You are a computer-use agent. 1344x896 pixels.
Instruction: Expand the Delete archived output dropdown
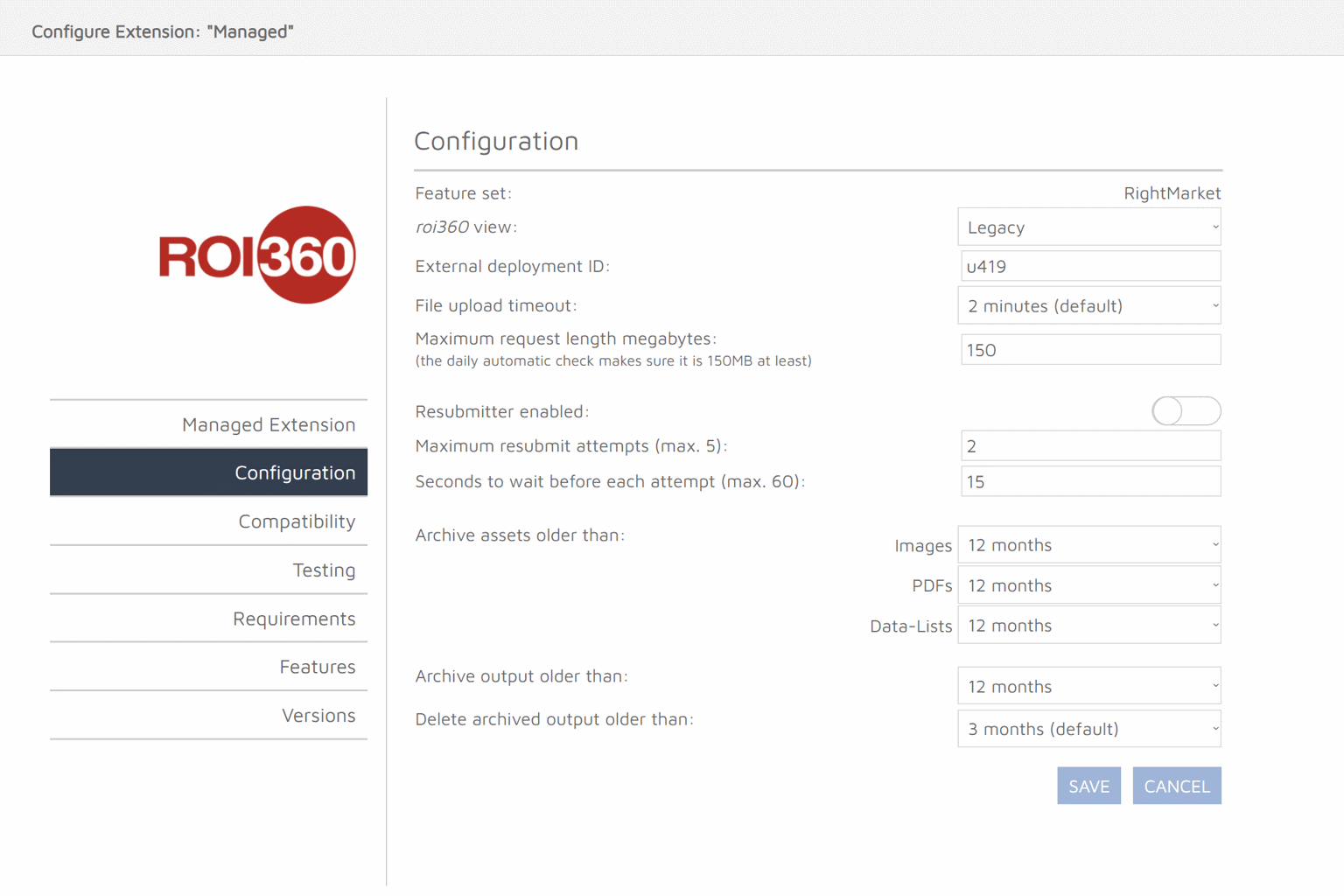point(1088,729)
